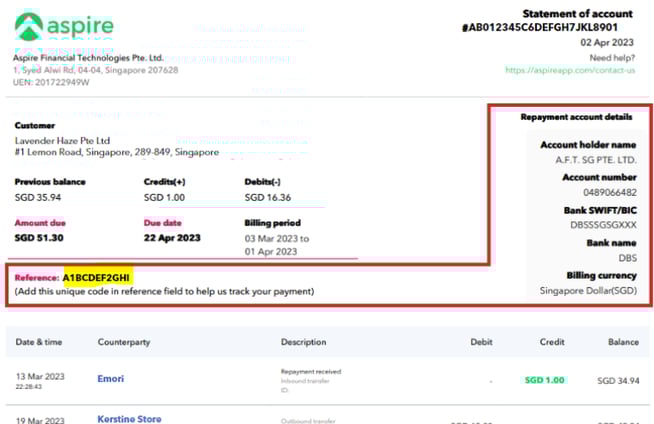Image resolution: width=654 pixels, height=424 pixels.
Task: Click the bank name DBS
Action: pos(627,258)
